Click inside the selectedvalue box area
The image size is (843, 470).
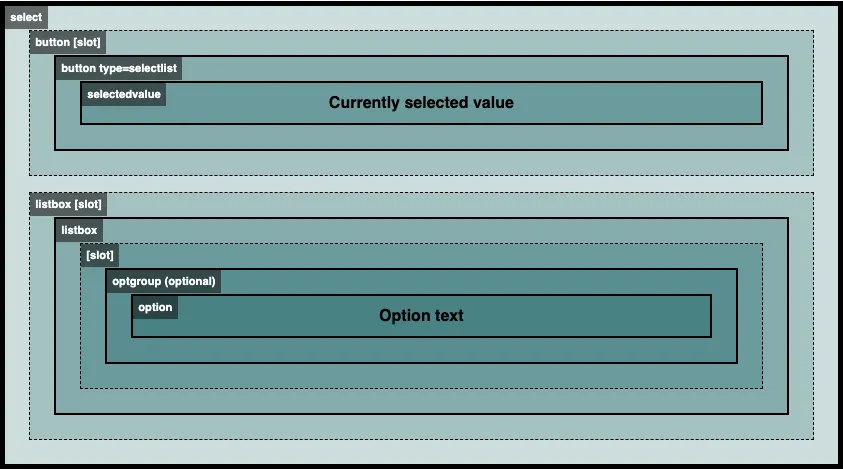pyautogui.click(x=421, y=103)
